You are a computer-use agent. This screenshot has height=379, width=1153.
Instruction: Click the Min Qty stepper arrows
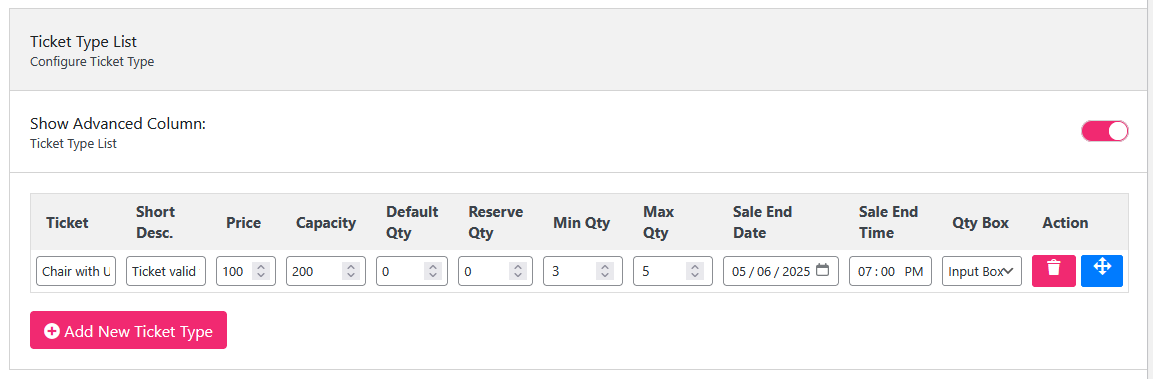pyautogui.click(x=604, y=272)
